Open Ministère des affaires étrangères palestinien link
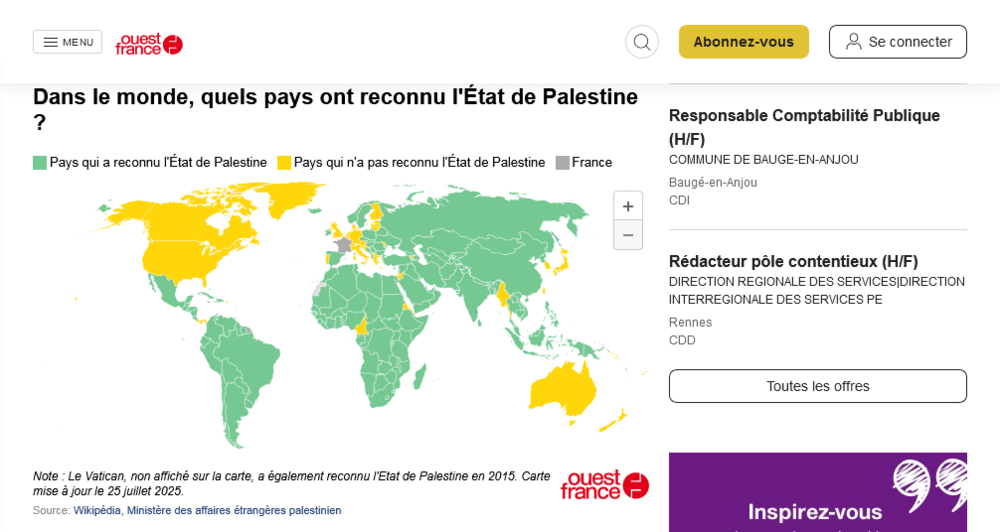 [234, 510]
